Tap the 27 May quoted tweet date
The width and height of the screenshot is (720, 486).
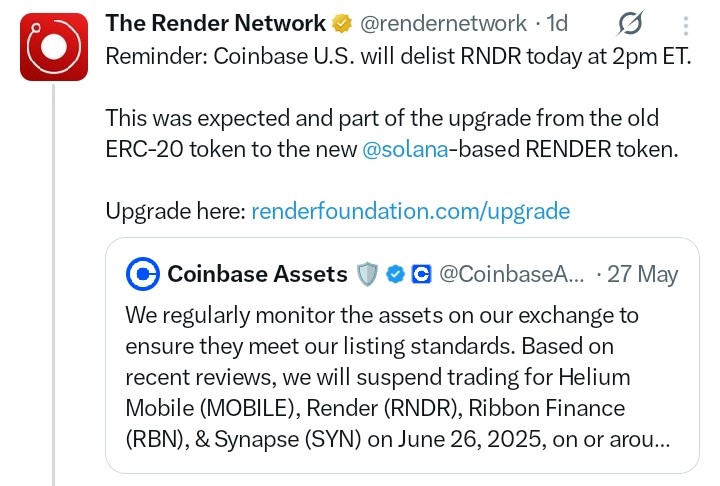coord(642,274)
